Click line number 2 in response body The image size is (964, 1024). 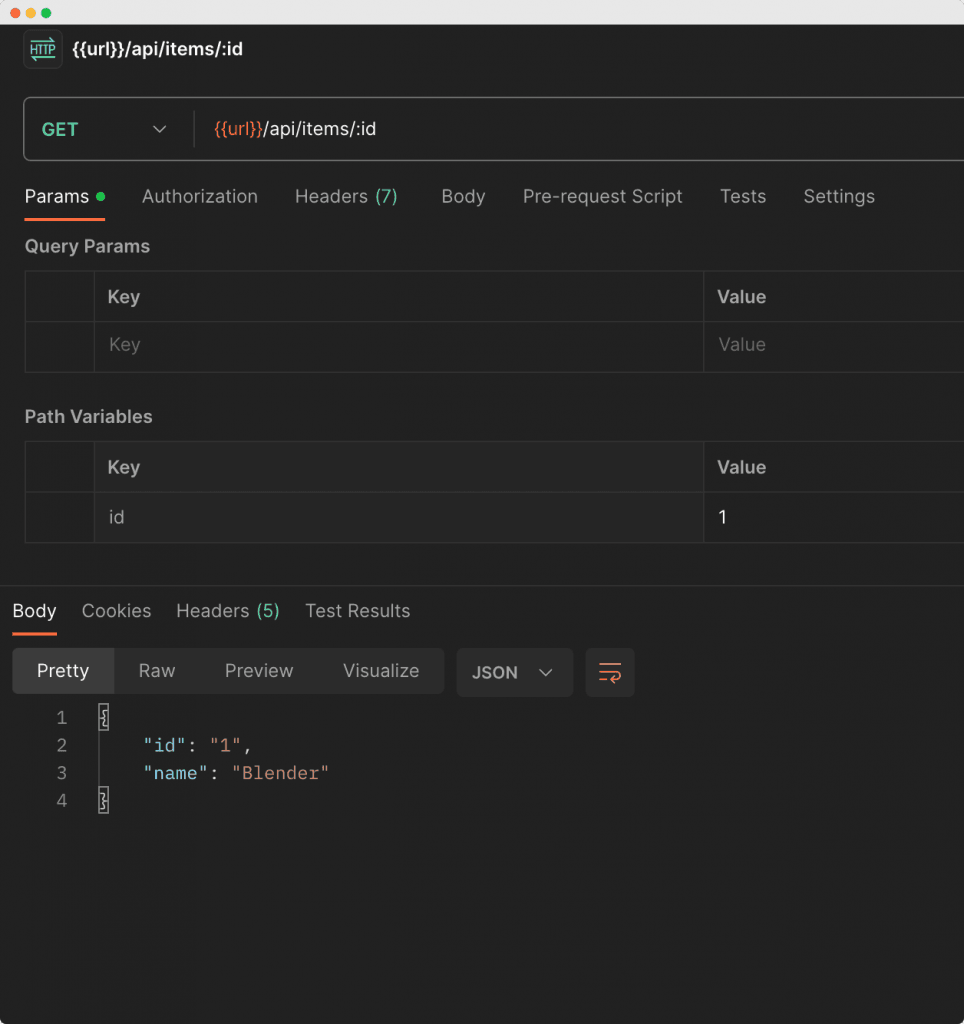point(61,745)
